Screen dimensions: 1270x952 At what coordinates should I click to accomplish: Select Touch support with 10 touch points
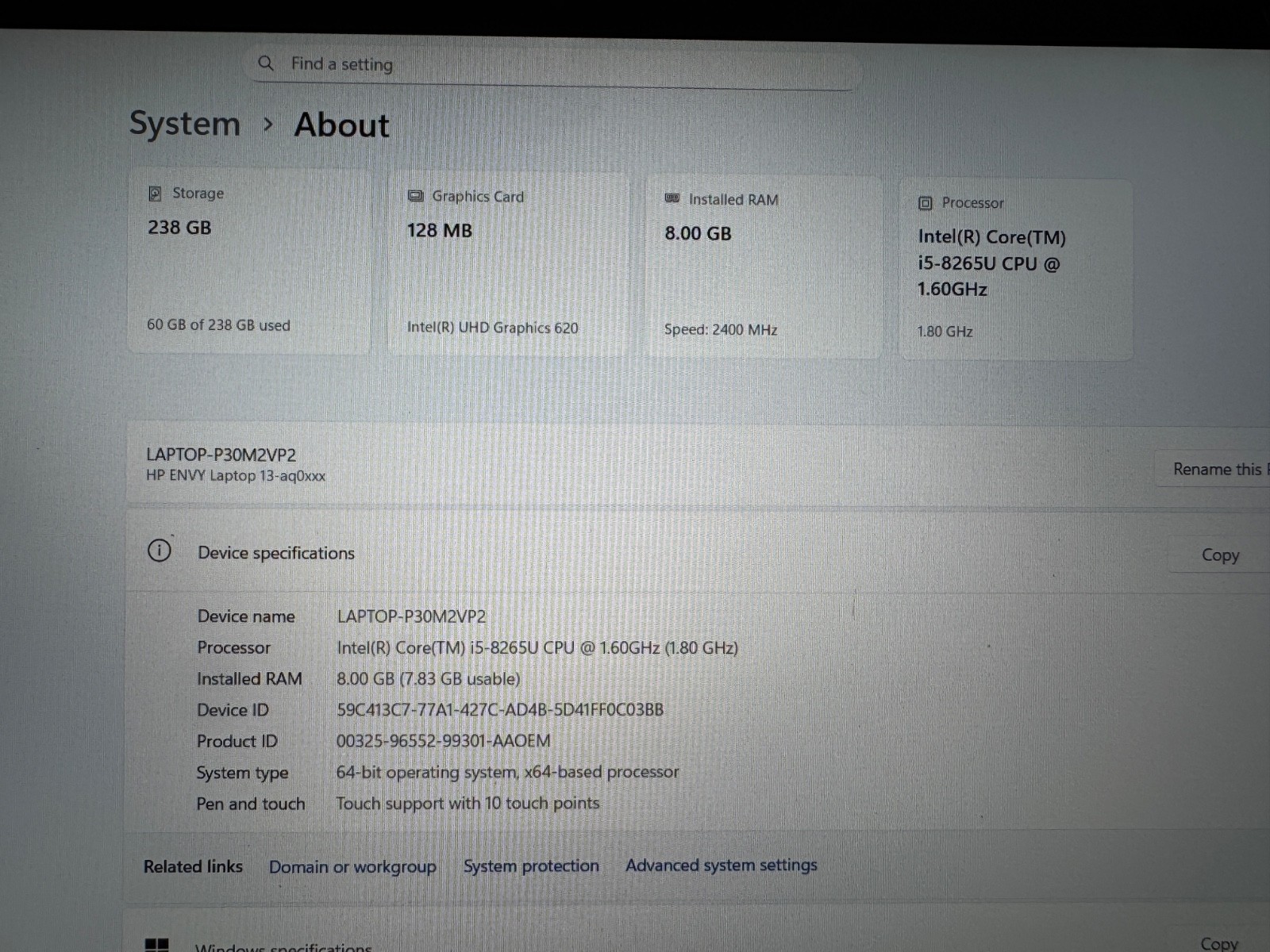[468, 803]
